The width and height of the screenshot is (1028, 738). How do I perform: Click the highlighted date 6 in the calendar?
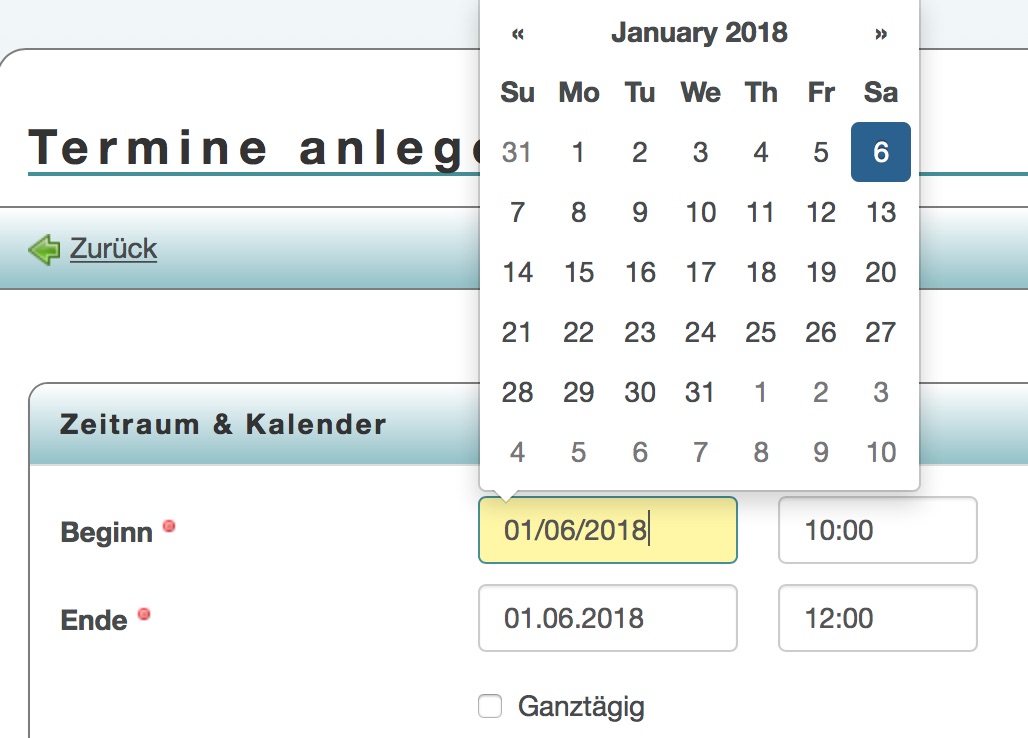click(x=880, y=152)
